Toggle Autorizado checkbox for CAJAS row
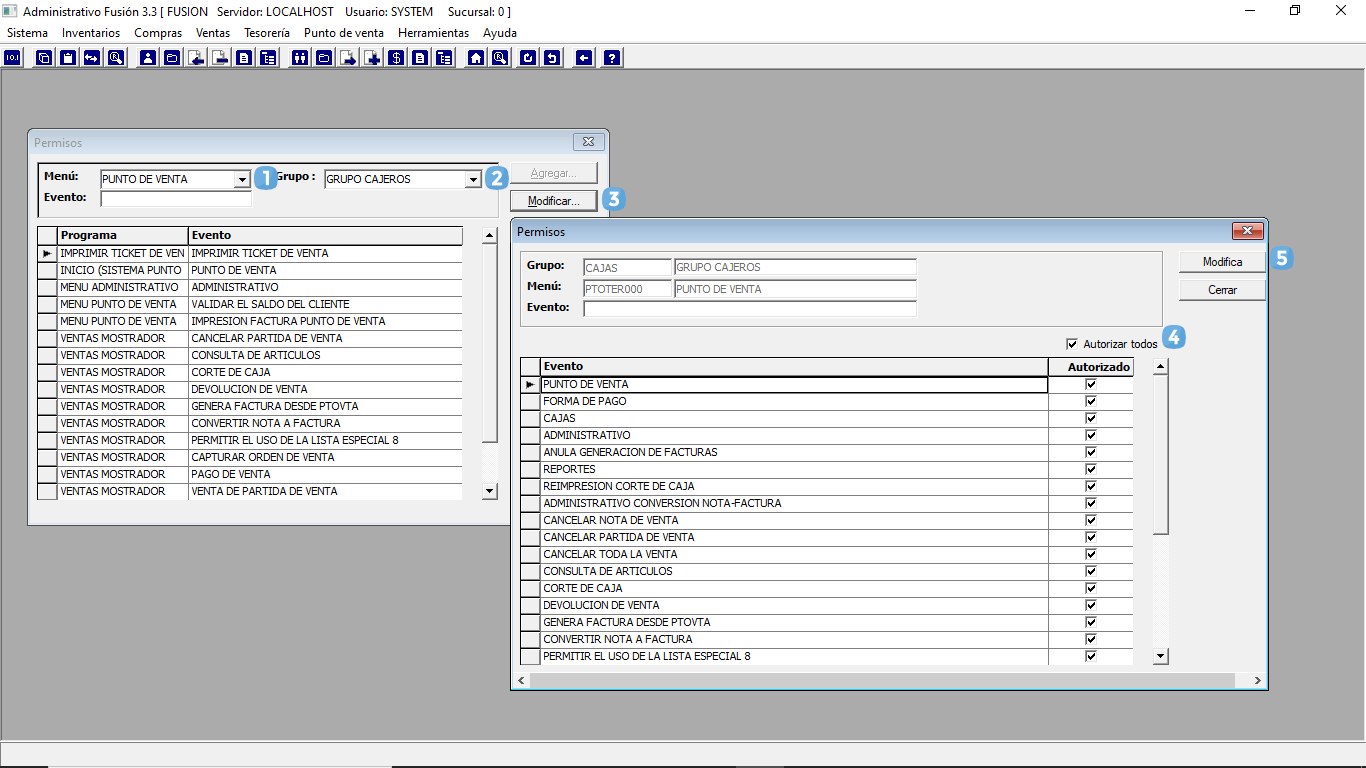Screen dimensions: 1366x768 pos(1091,418)
